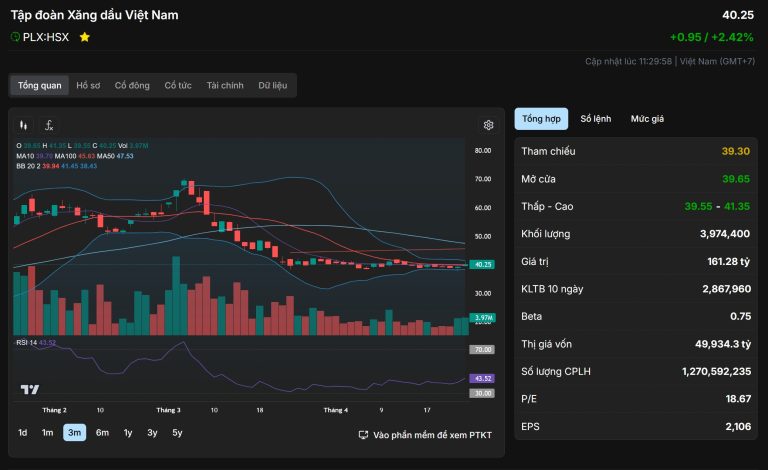The image size is (768, 470).
Task: Click the Thấp - Cao row label
Action: pos(547,207)
